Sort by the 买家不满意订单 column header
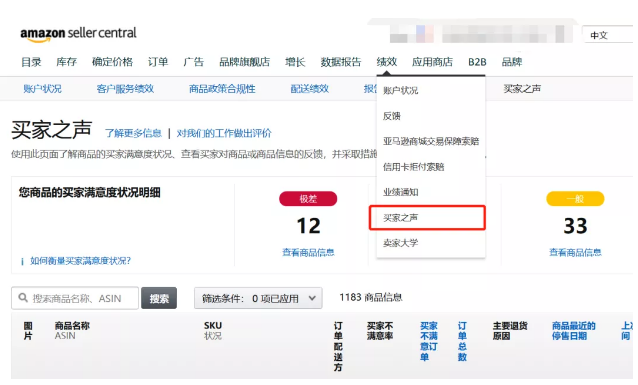638x385 pixels. (x=428, y=341)
